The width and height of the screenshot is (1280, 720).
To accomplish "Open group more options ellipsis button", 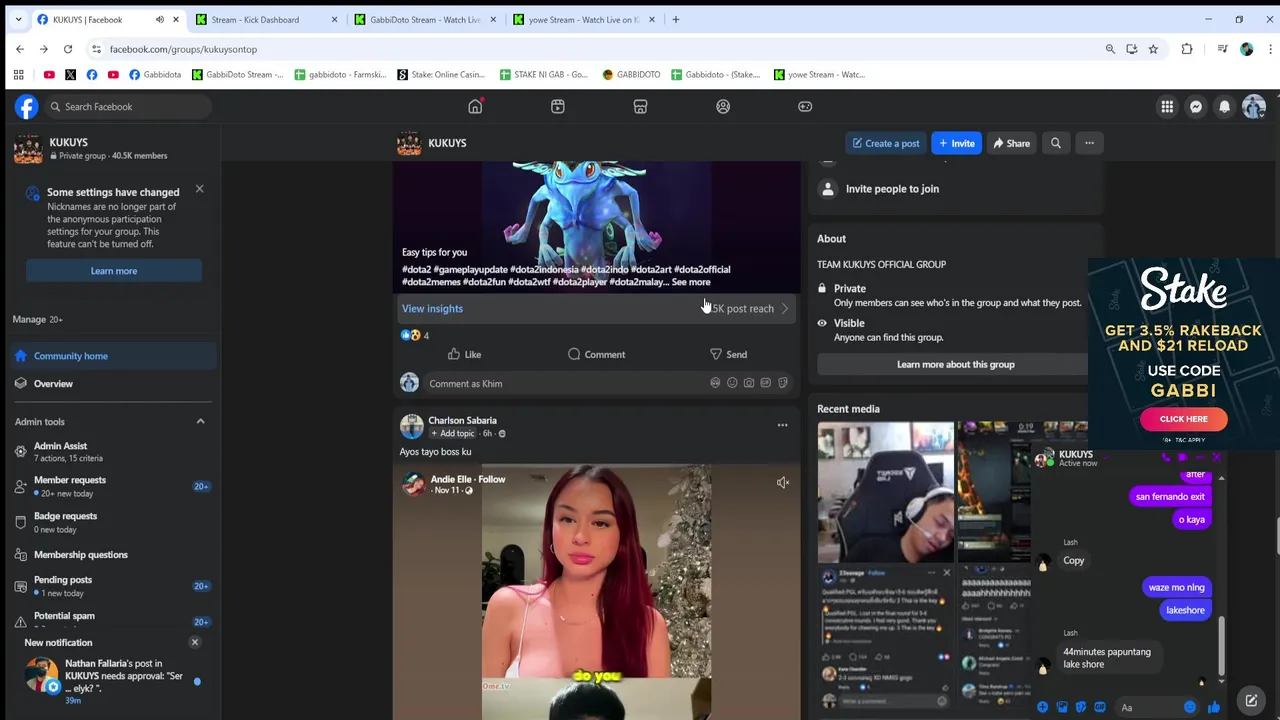I will point(1089,143).
